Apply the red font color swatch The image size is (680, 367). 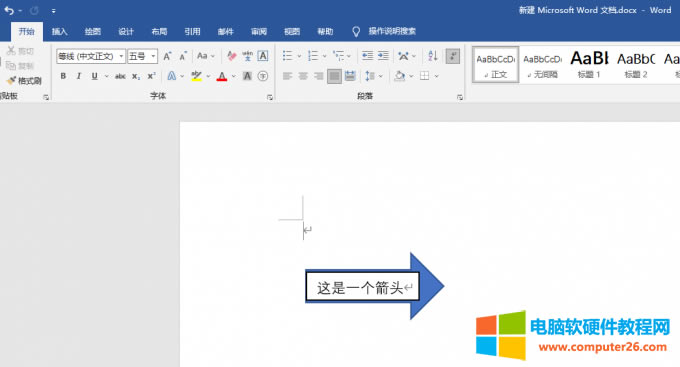pyautogui.click(x=222, y=76)
